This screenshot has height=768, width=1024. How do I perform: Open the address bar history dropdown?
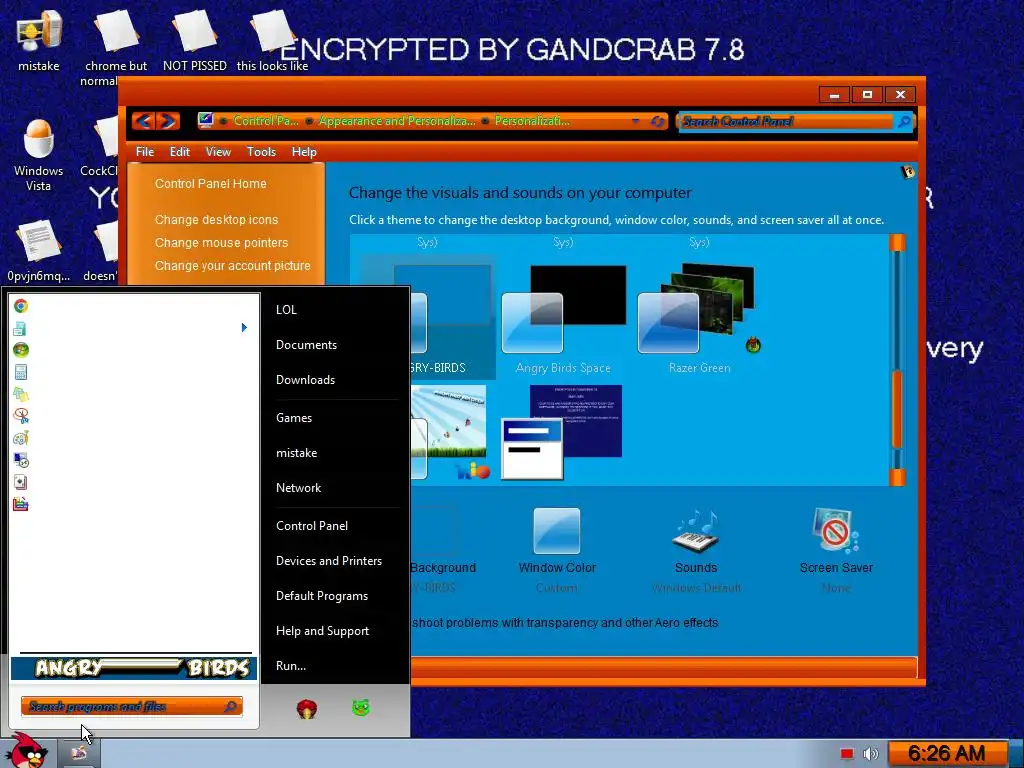point(635,121)
